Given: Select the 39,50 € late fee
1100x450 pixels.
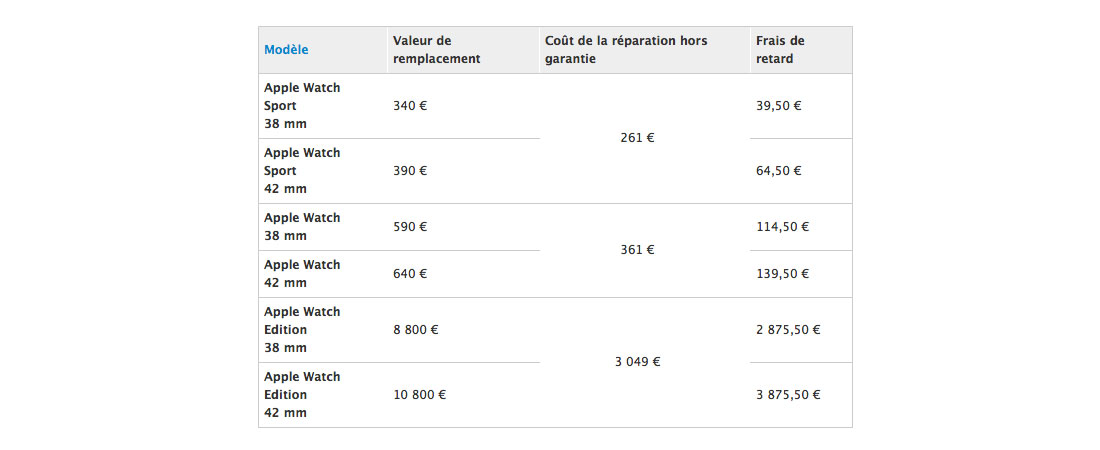Looking at the screenshot, I should coord(779,106).
